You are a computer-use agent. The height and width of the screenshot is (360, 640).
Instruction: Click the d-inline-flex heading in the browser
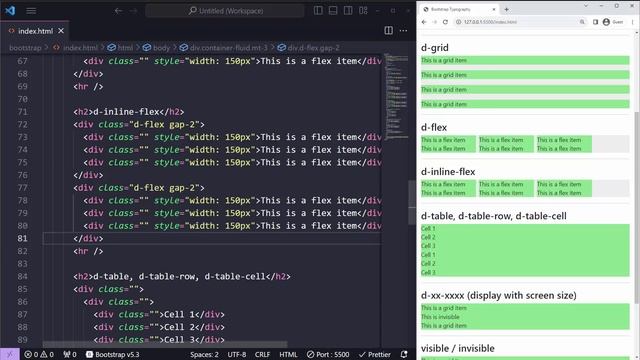tap(448, 172)
